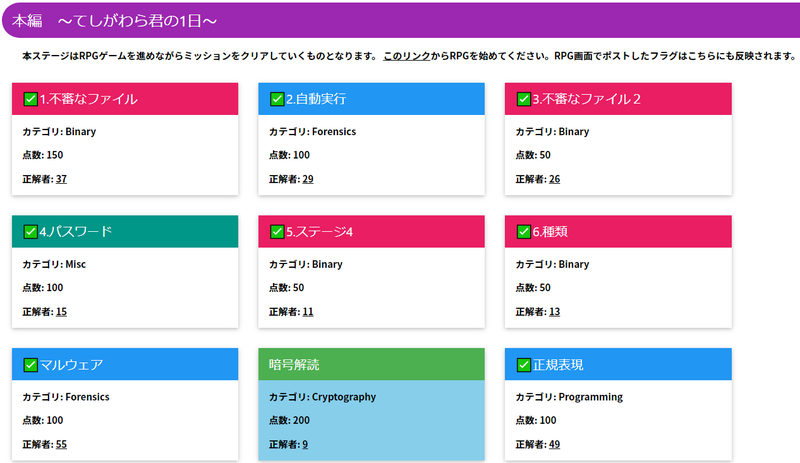Open the 1.不審なファイル challenge title
This screenshot has height=463, width=800.
tap(89, 99)
